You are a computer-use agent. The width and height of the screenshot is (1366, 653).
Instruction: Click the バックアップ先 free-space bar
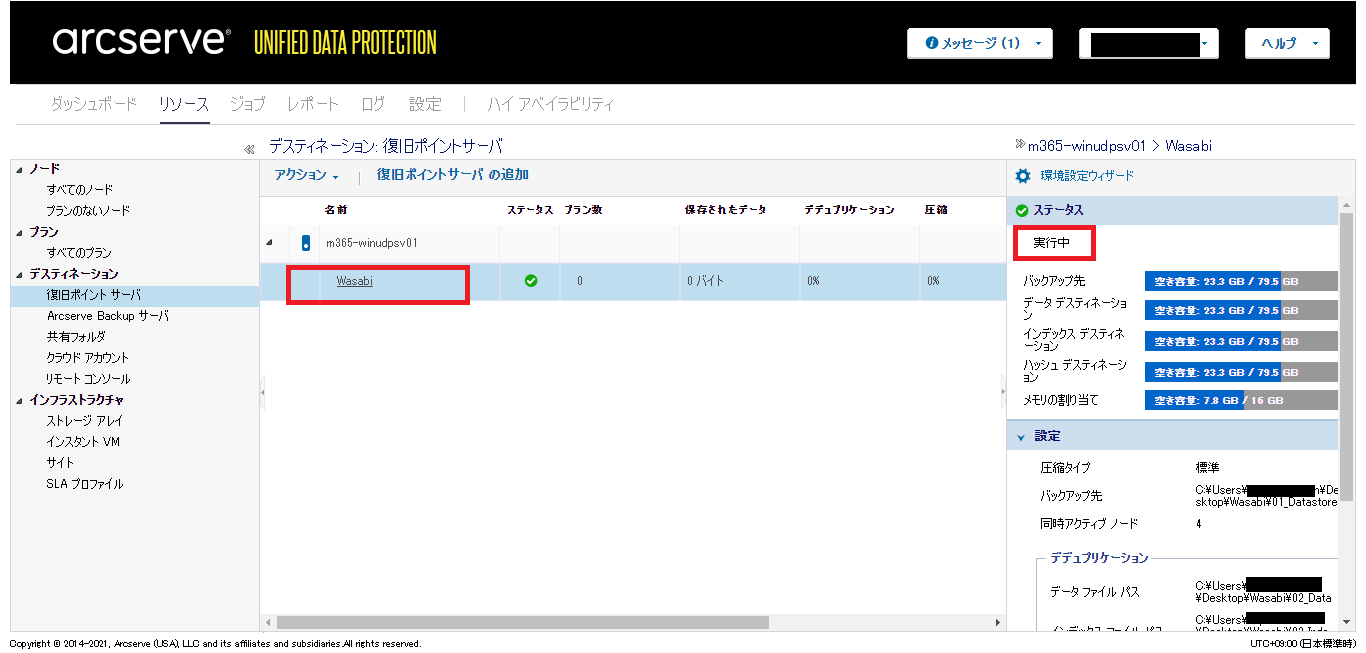[1241, 282]
